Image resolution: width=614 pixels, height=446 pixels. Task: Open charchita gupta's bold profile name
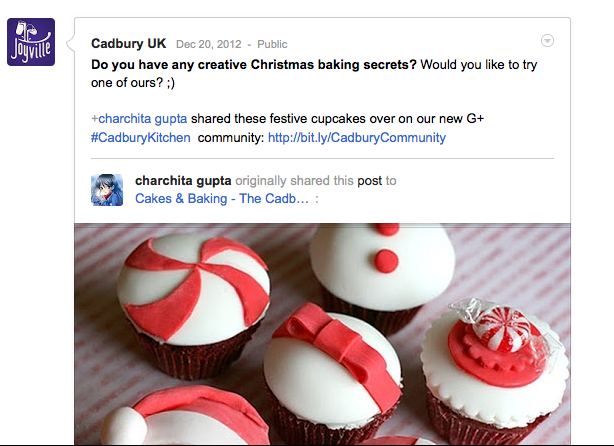[183, 181]
